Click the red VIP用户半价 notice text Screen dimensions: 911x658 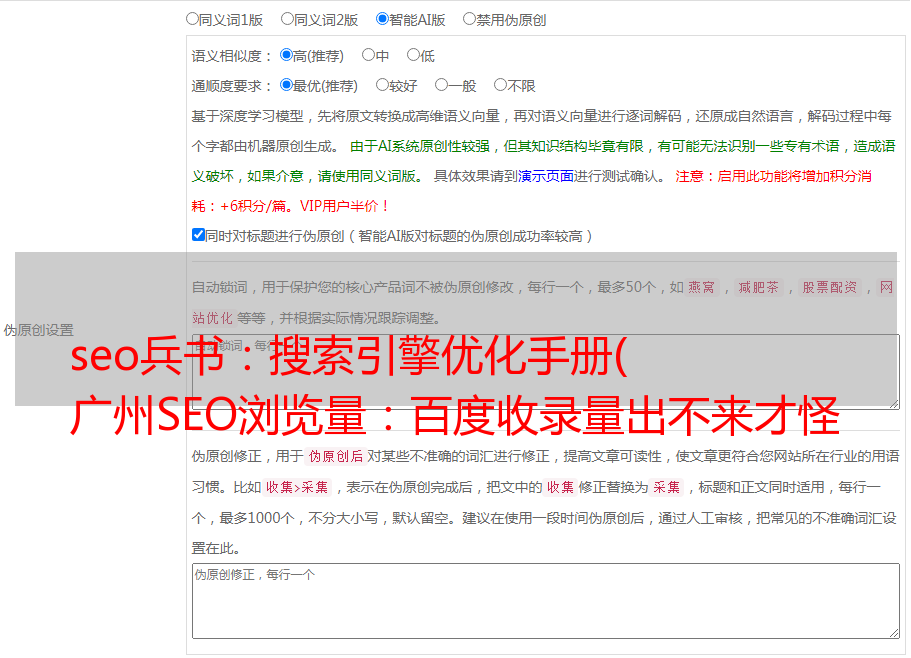click(x=345, y=206)
